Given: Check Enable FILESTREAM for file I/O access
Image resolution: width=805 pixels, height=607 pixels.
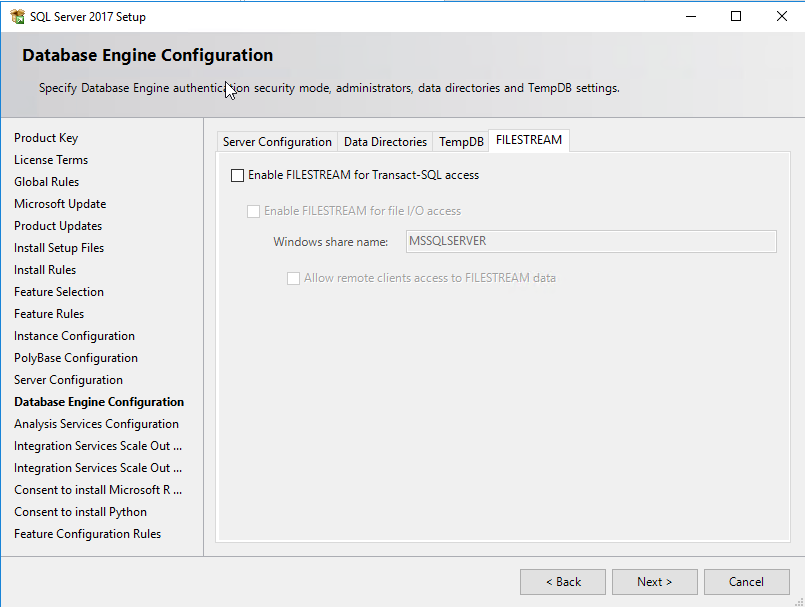Looking at the screenshot, I should [x=253, y=211].
